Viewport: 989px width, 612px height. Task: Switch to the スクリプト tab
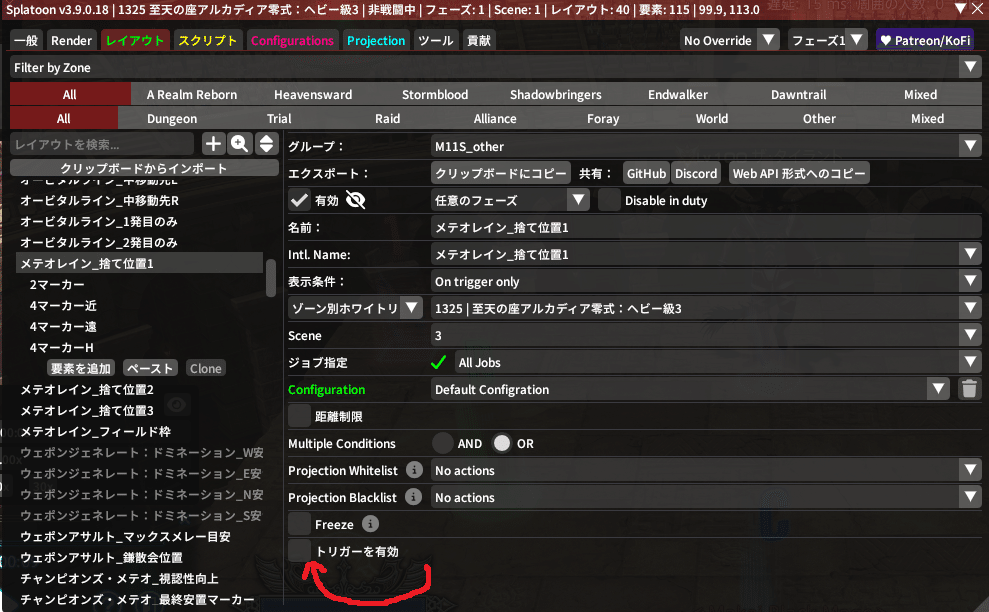[x=207, y=40]
